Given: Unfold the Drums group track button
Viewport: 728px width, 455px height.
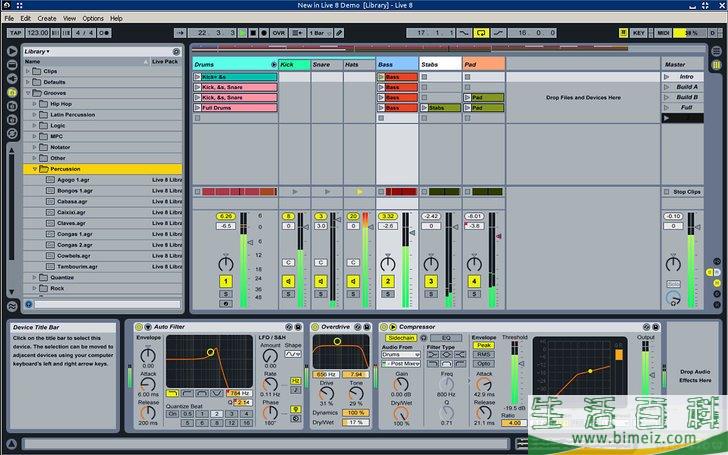Looking at the screenshot, I should pyautogui.click(x=273, y=65).
